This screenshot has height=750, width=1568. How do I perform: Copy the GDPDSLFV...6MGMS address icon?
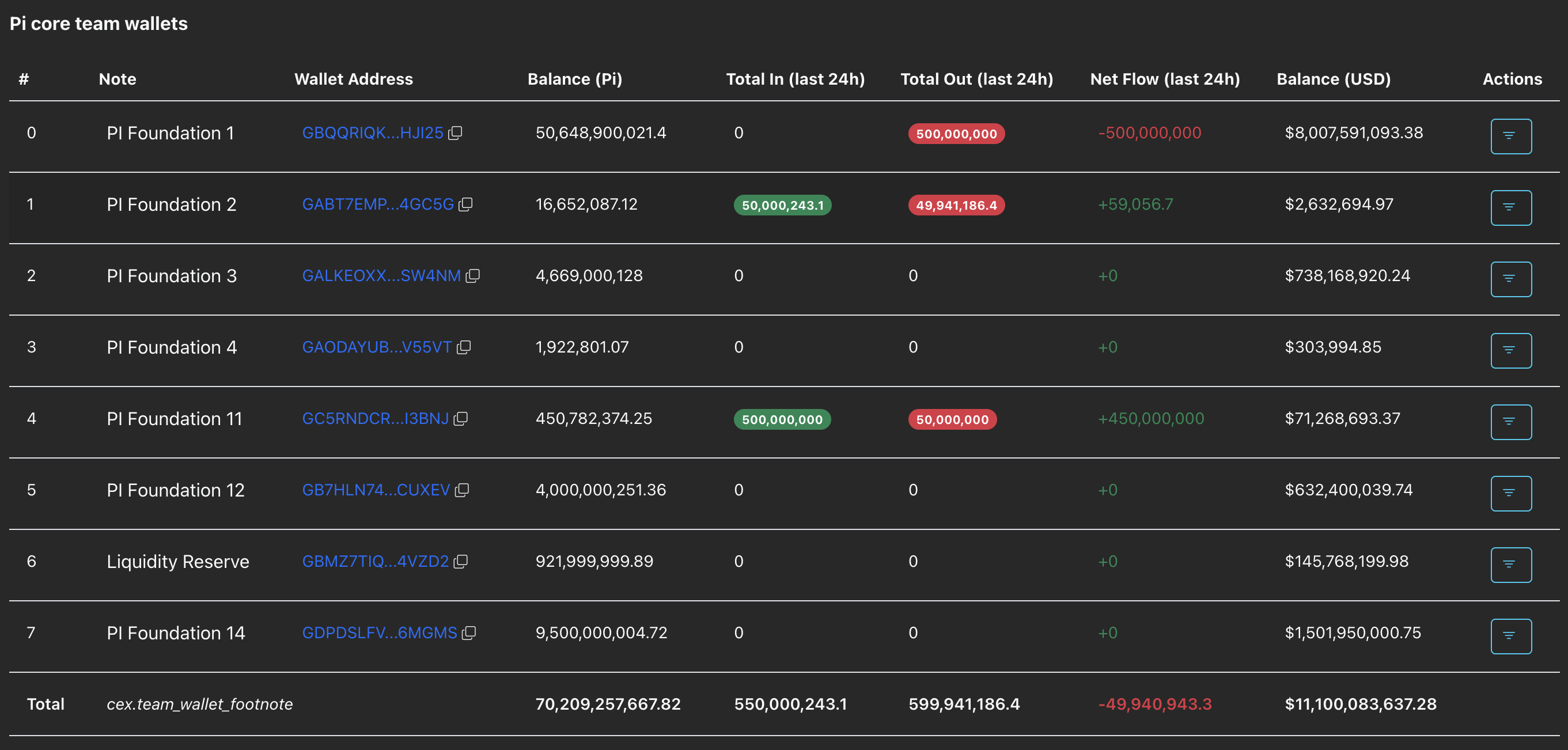pos(469,633)
